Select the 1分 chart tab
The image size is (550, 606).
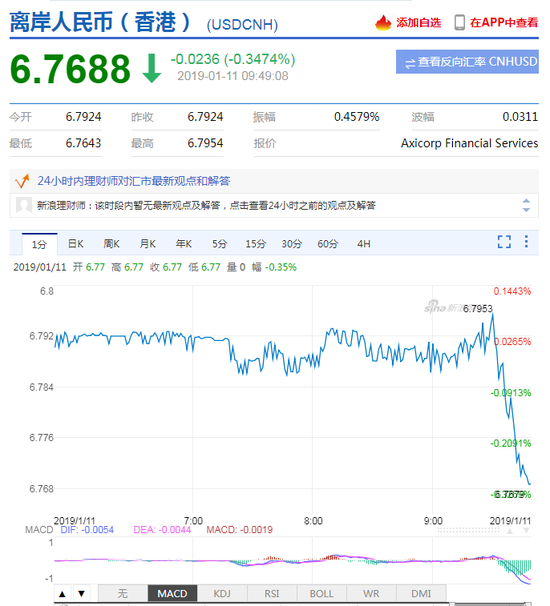click(x=39, y=244)
